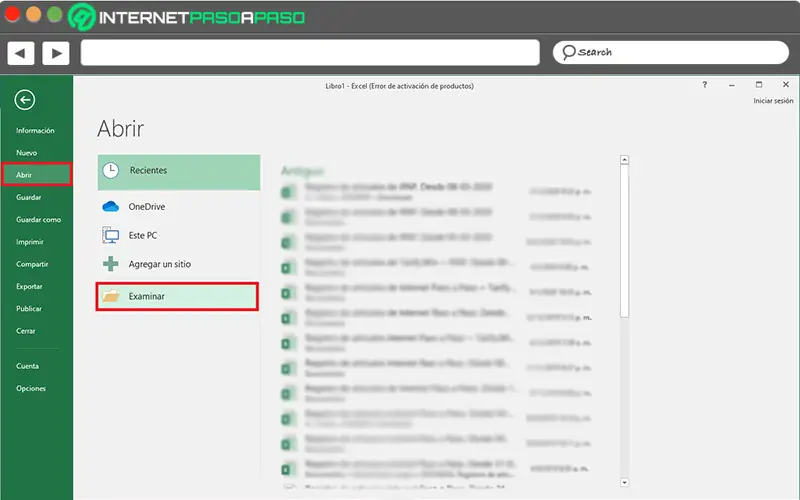Maximize the Excel window
Screen dimensions: 800x500
pyautogui.click(x=759, y=85)
